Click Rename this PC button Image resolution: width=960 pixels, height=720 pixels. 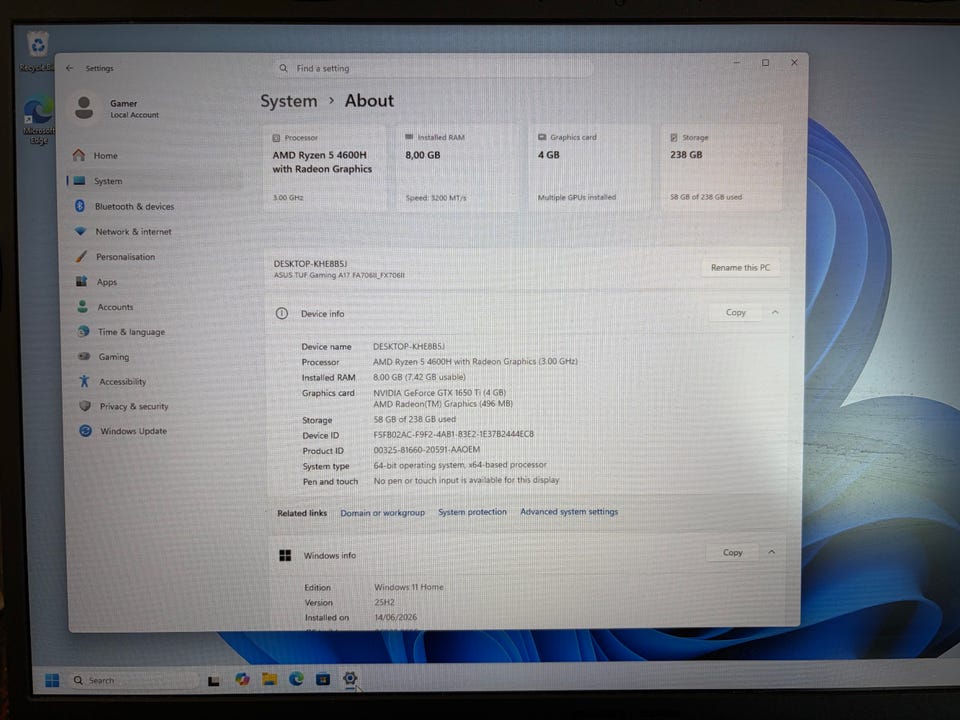tap(740, 268)
